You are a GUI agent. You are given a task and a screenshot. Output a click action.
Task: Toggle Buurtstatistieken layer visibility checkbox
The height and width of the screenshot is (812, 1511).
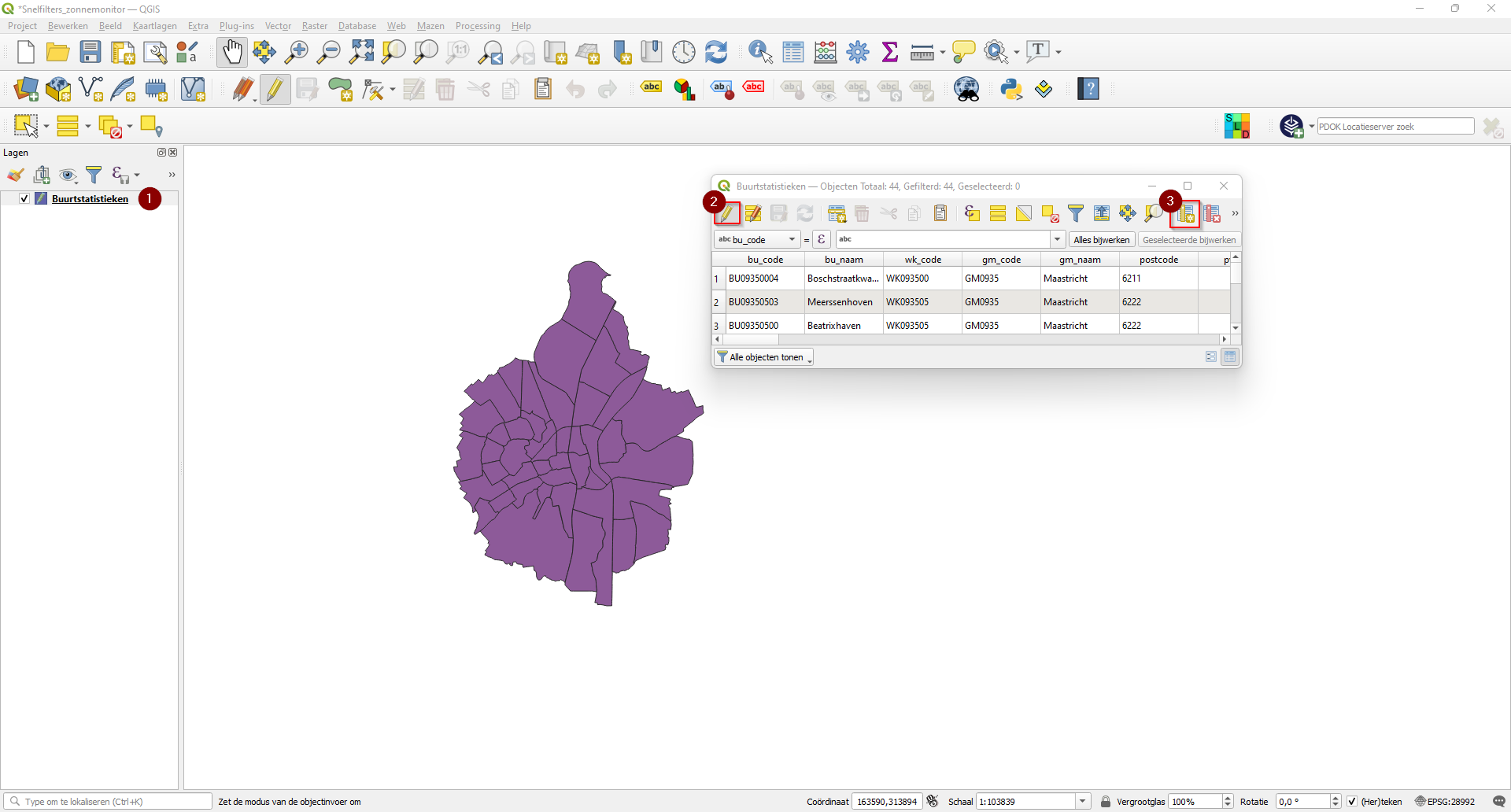pos(24,198)
